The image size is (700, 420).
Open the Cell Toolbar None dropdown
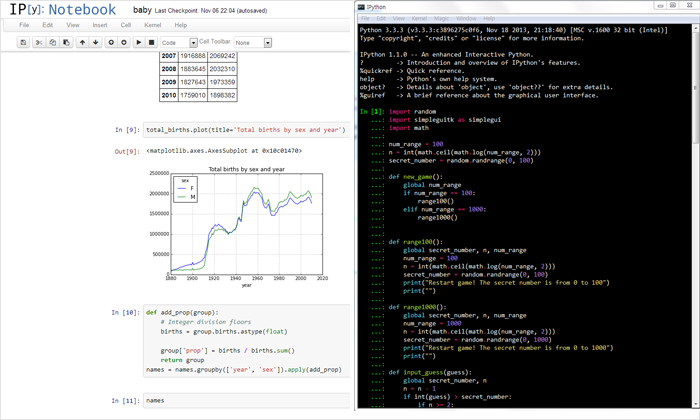(253, 42)
